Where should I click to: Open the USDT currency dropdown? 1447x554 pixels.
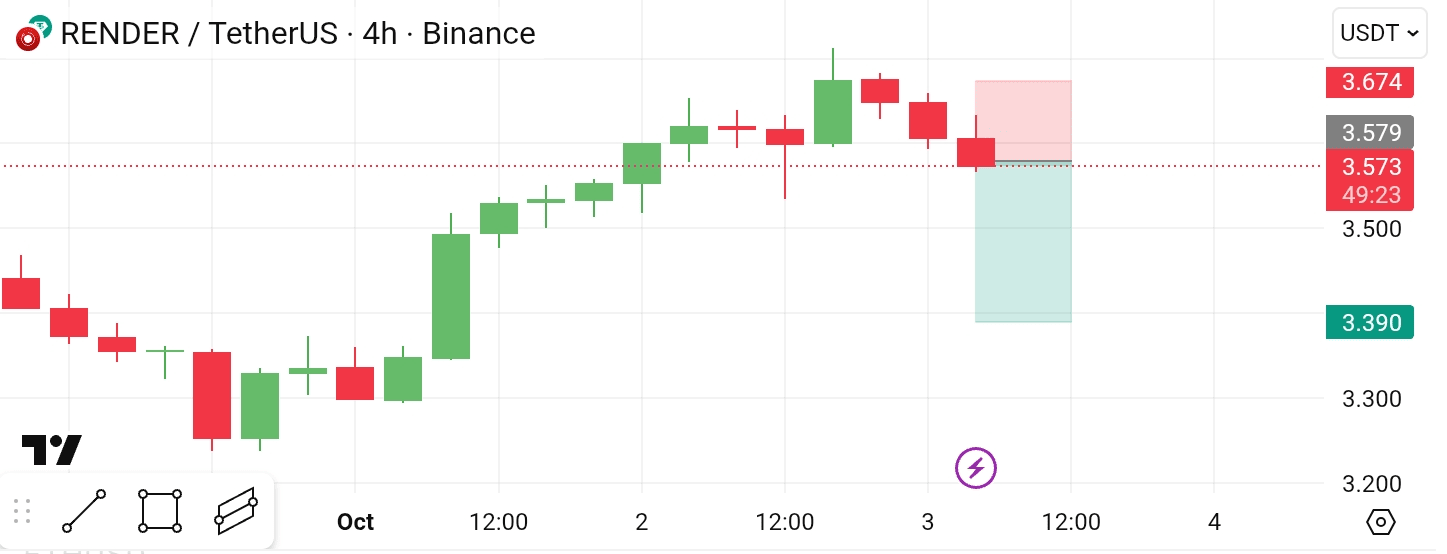pos(1379,33)
